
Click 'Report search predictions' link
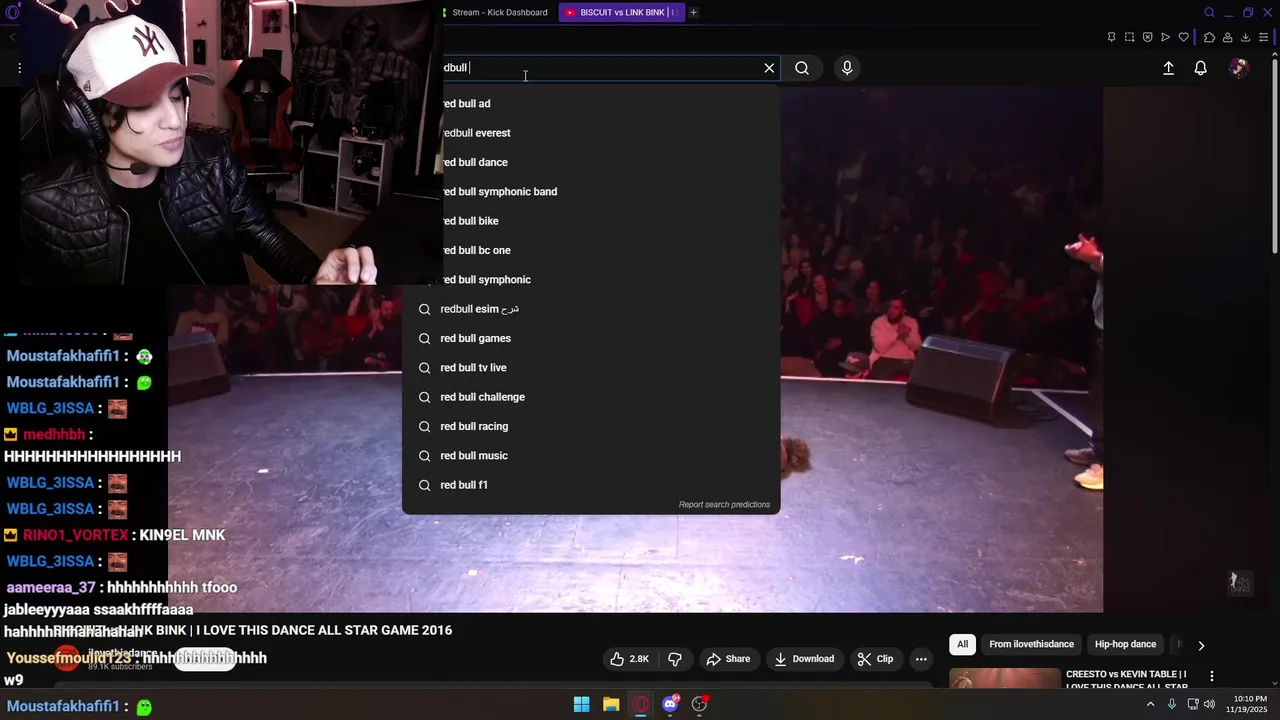pyautogui.click(x=724, y=504)
